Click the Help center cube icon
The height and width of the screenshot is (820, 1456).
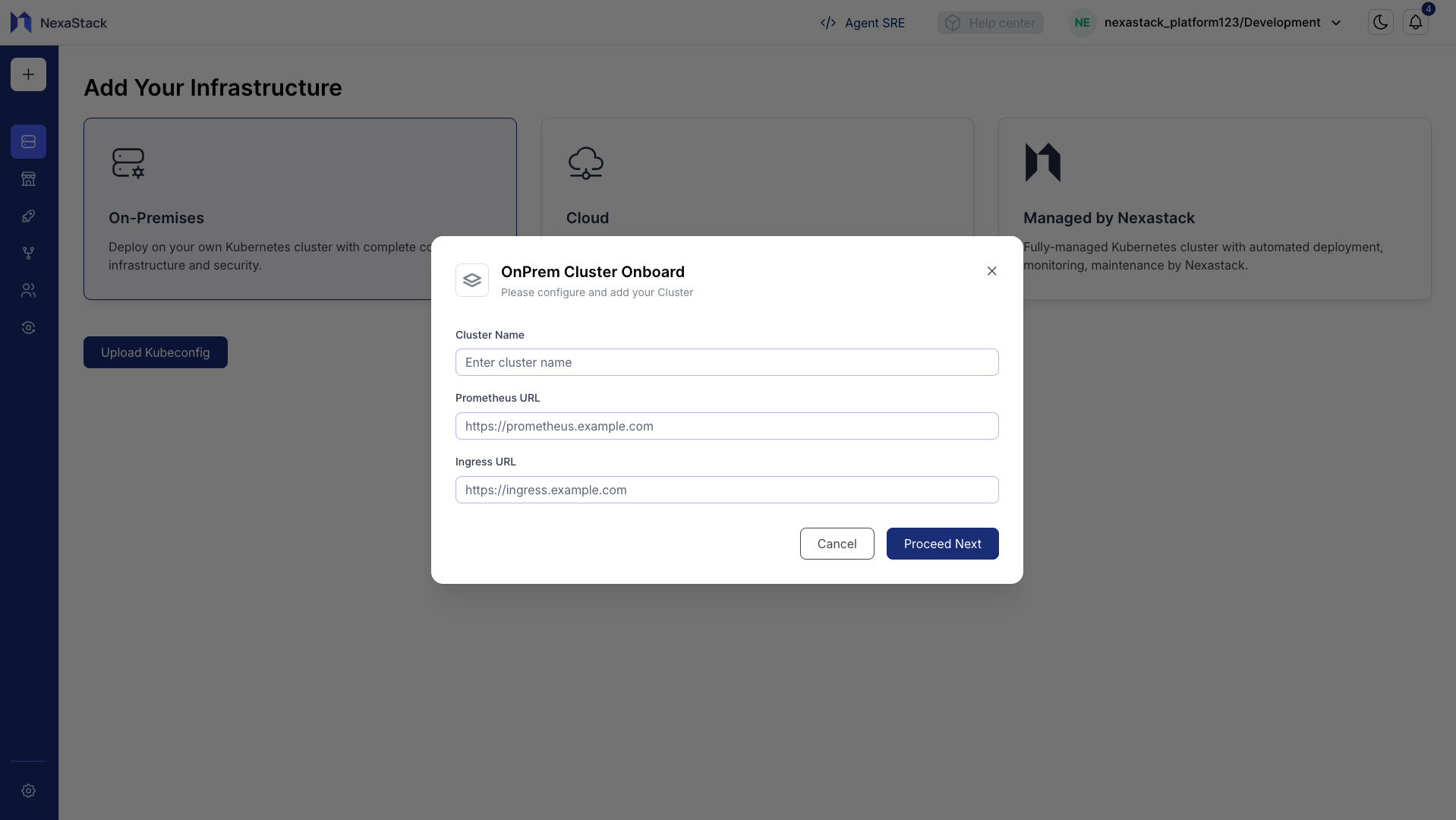(954, 22)
